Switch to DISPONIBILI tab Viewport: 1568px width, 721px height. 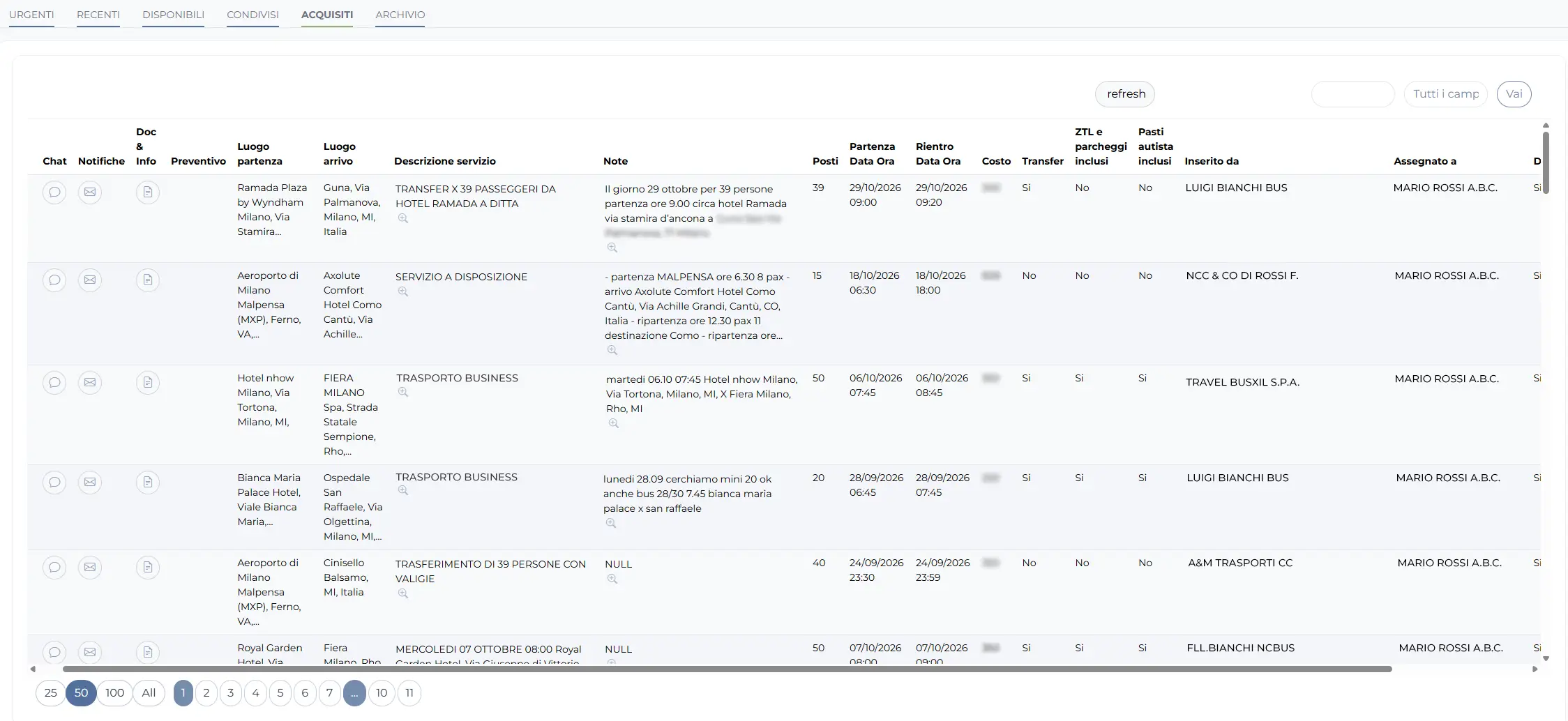point(173,15)
